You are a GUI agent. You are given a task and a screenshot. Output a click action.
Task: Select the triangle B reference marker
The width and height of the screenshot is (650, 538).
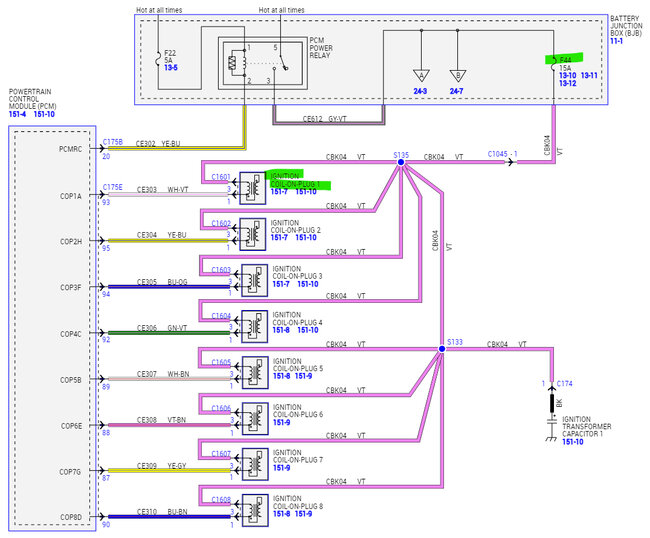tap(458, 75)
